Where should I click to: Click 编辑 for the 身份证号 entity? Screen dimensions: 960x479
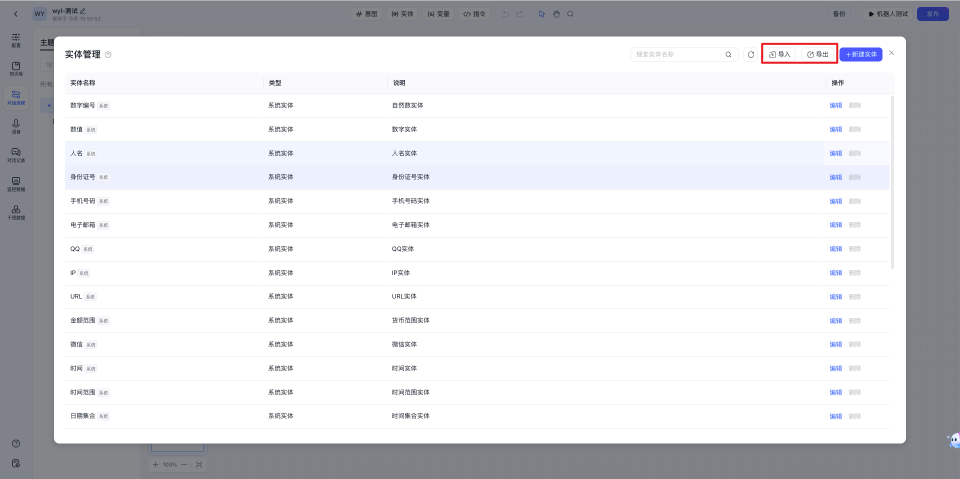[835, 177]
